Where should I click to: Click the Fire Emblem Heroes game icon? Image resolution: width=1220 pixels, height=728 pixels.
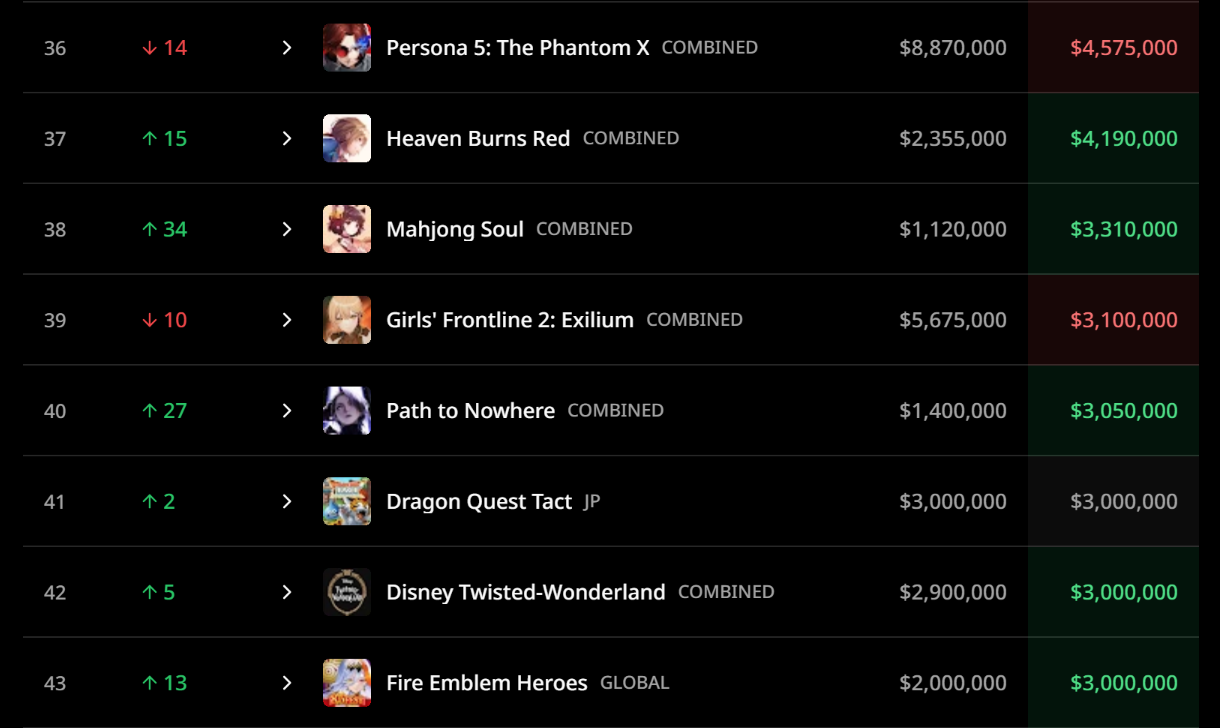[x=347, y=683]
